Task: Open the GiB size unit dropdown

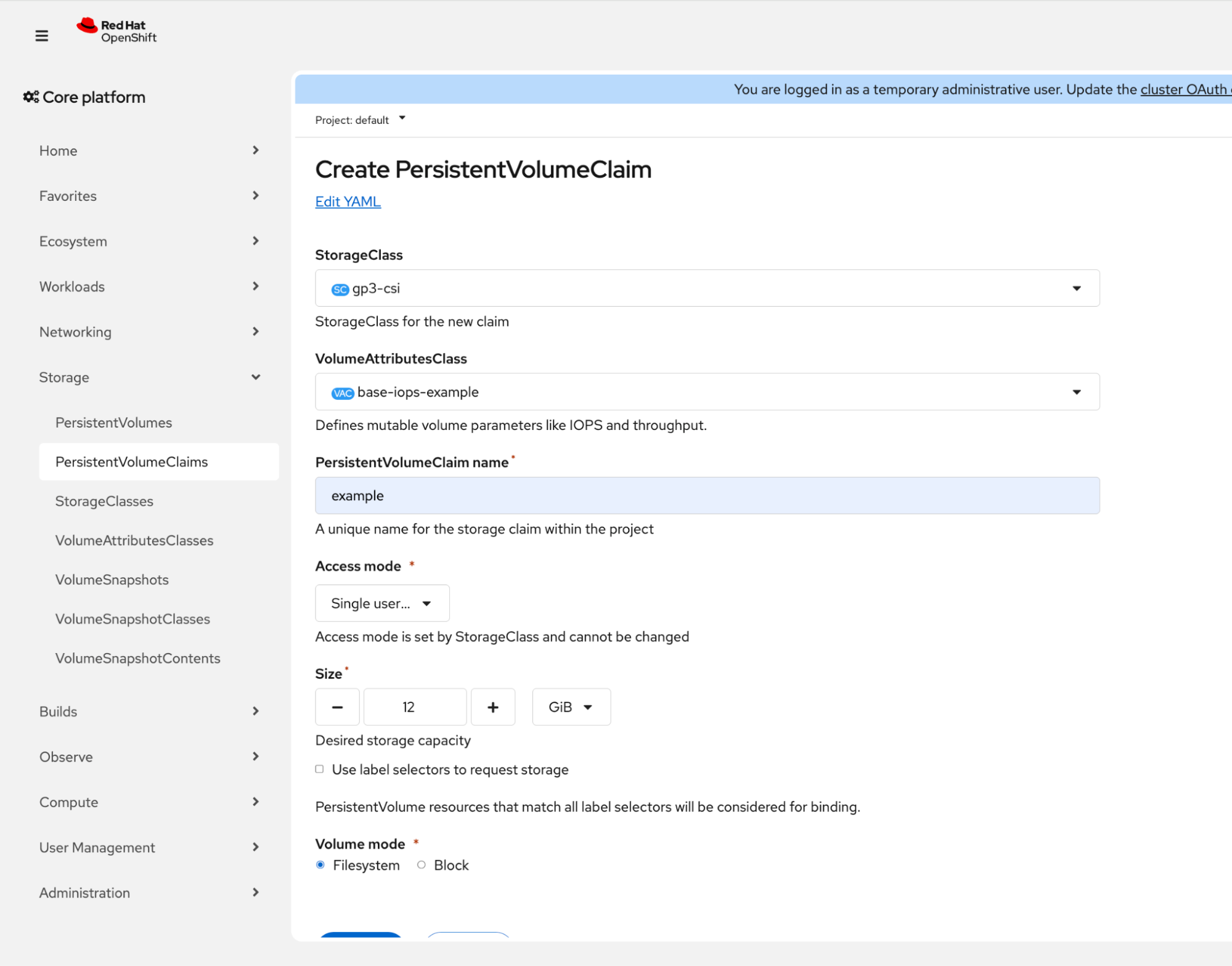Action: [x=571, y=707]
